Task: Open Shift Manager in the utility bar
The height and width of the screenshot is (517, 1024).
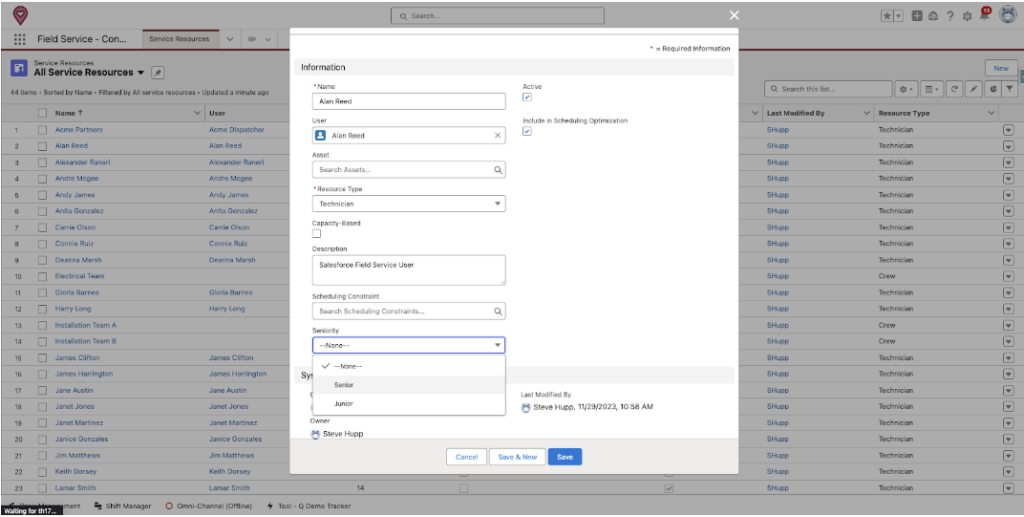Action: (x=123, y=506)
